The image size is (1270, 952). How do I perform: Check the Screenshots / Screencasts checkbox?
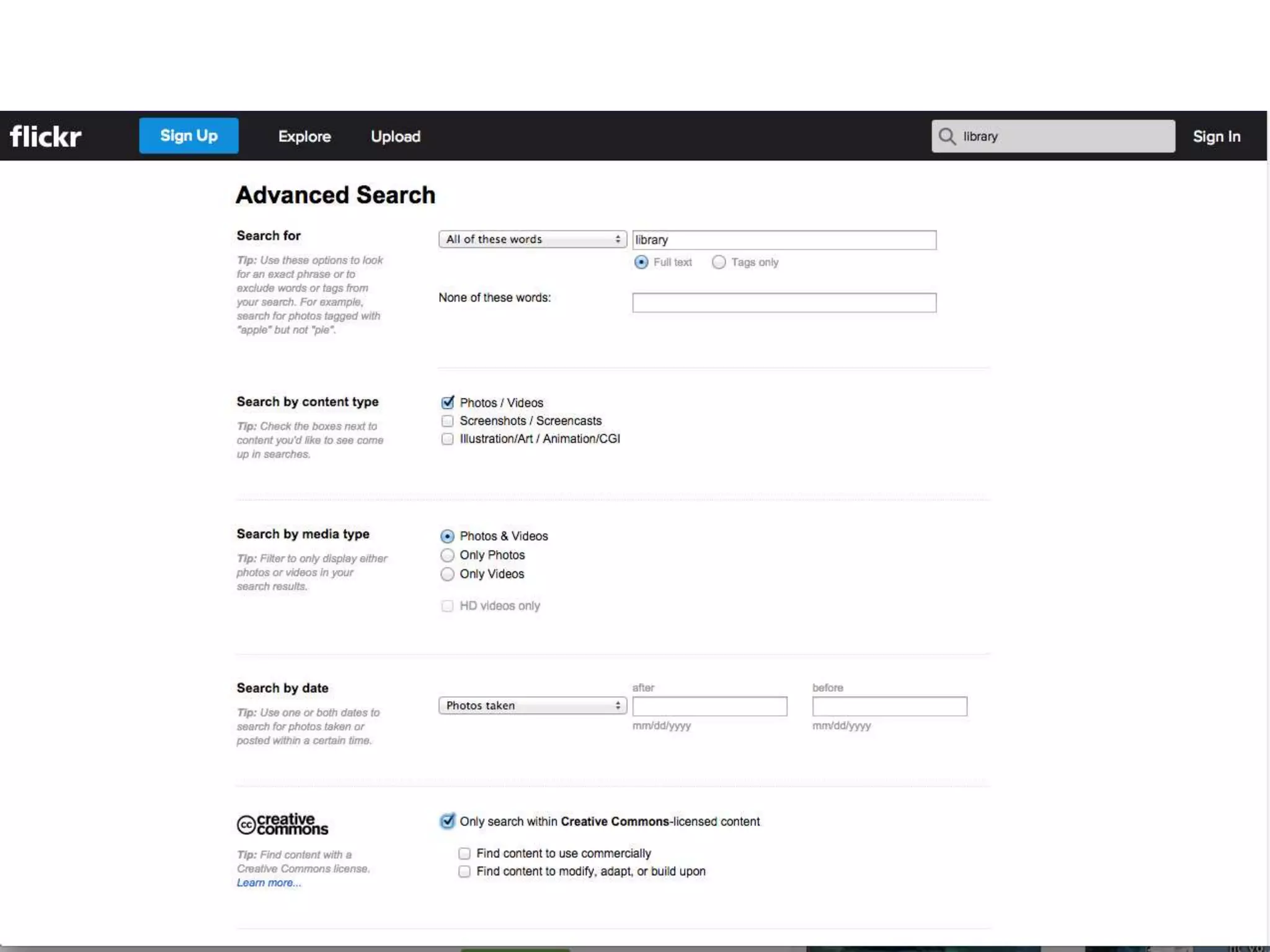[447, 421]
